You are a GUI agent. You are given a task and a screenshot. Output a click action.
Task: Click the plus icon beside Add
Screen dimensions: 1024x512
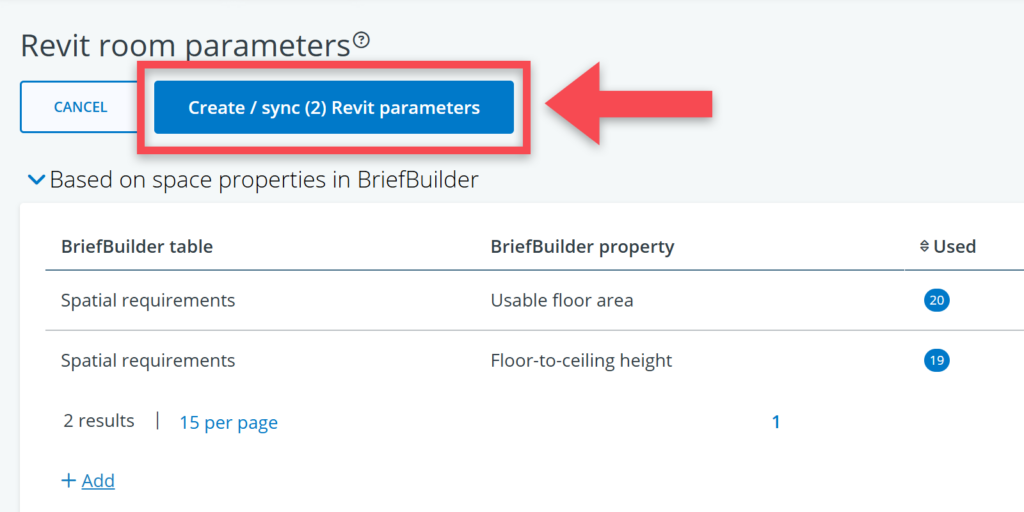(x=68, y=481)
